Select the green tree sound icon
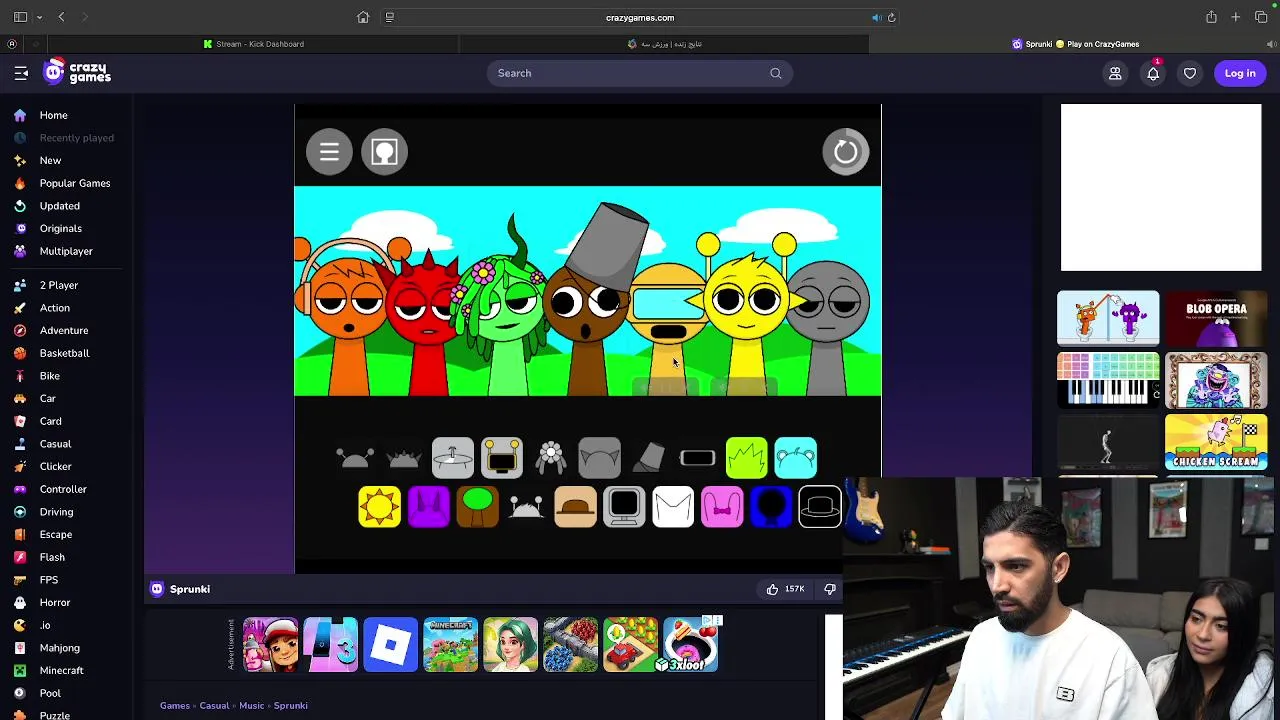The width and height of the screenshot is (1280, 720). [x=477, y=507]
